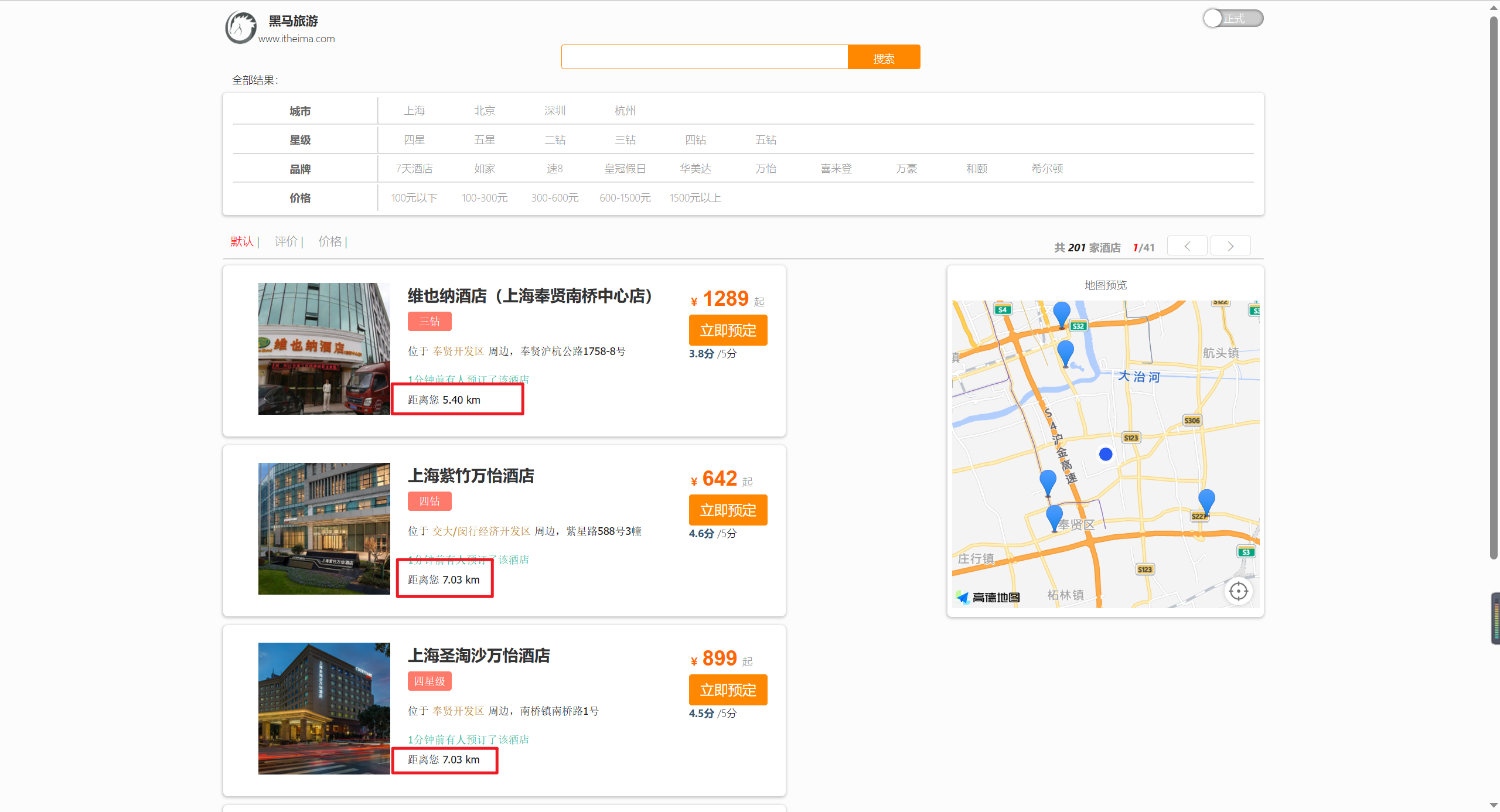Select star level 五钻
Viewport: 1500px width, 812px height.
(766, 139)
